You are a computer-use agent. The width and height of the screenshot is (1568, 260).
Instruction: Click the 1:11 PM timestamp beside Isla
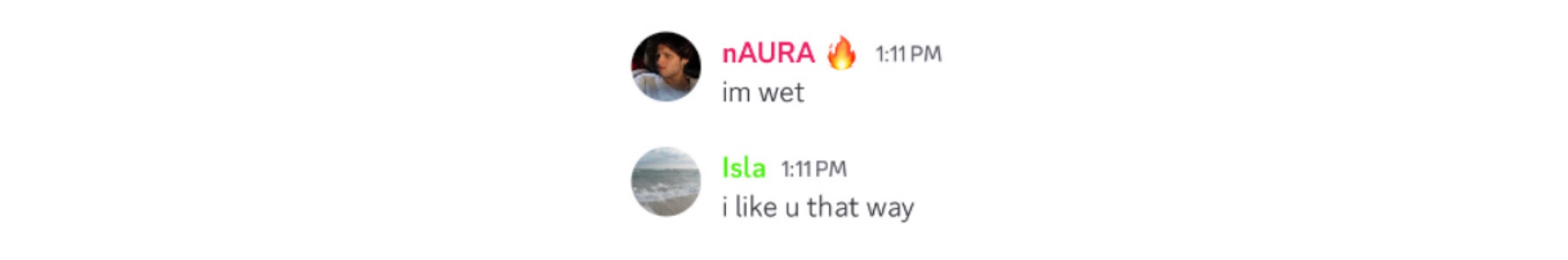(x=814, y=169)
